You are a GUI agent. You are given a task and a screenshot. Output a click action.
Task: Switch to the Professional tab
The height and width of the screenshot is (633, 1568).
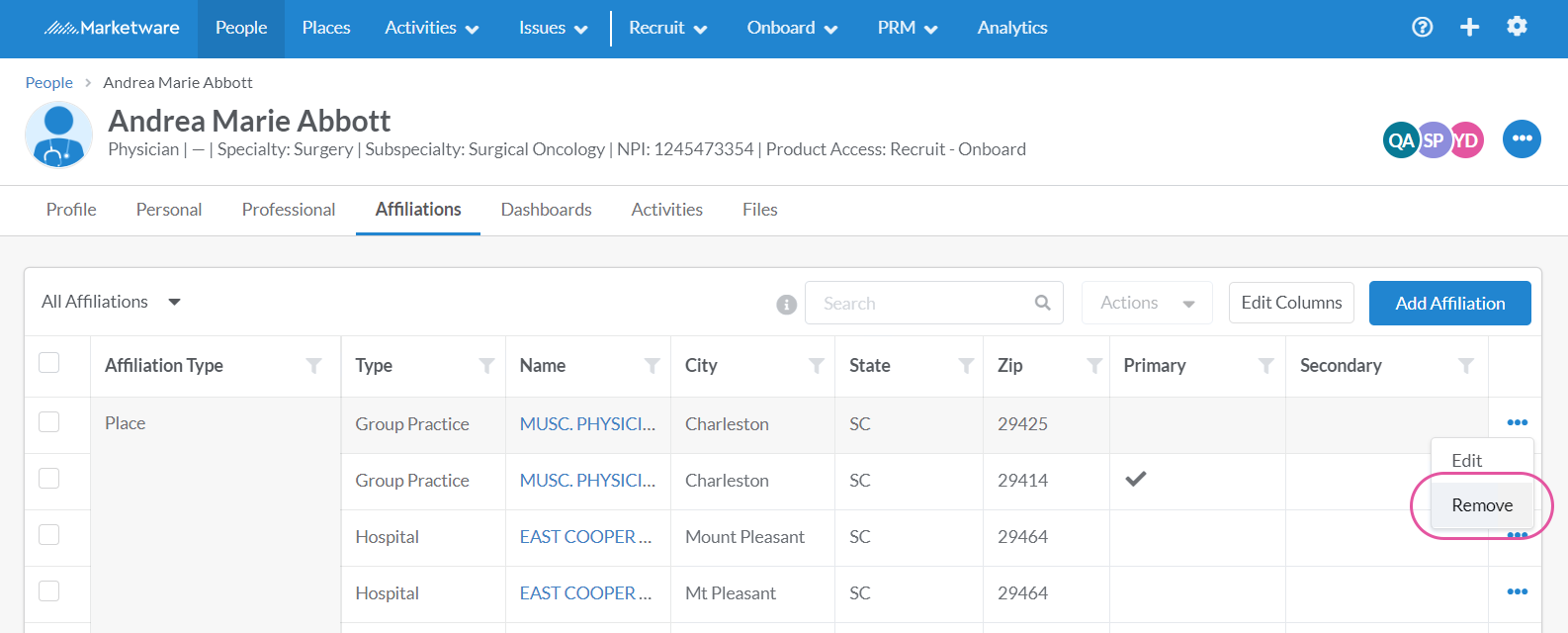point(289,210)
